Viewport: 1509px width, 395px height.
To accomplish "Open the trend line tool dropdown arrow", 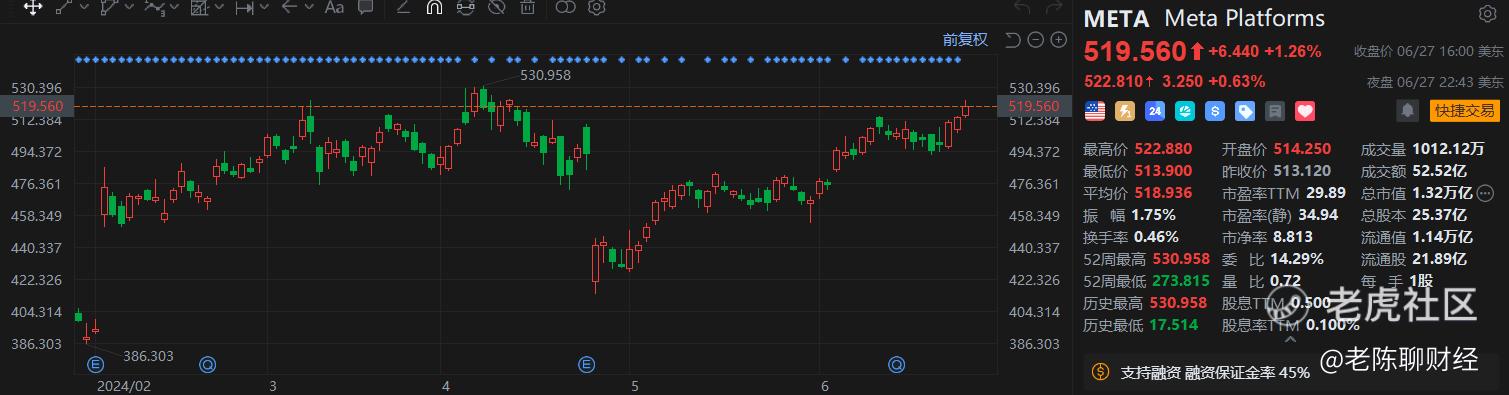I will click(x=83, y=7).
